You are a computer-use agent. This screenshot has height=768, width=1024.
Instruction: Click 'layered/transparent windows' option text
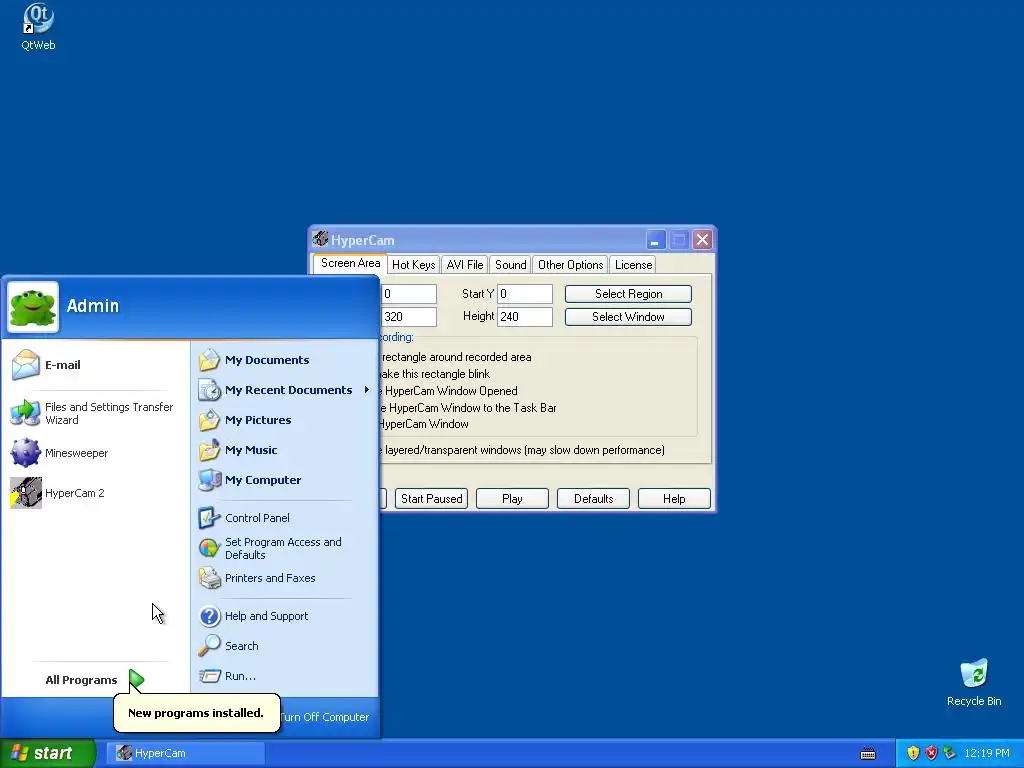(x=525, y=450)
